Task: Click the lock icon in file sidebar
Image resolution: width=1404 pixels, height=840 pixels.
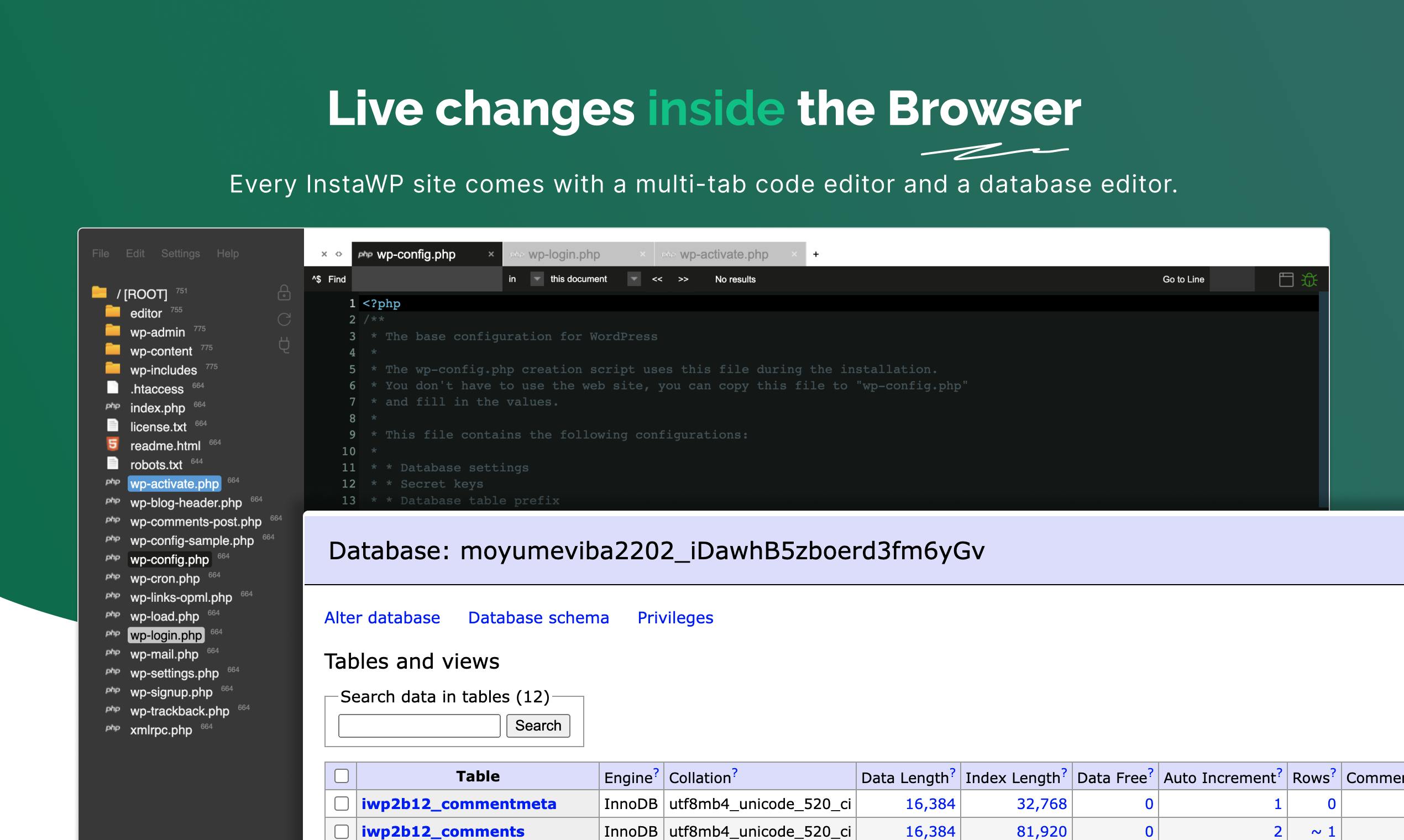Action: point(284,292)
